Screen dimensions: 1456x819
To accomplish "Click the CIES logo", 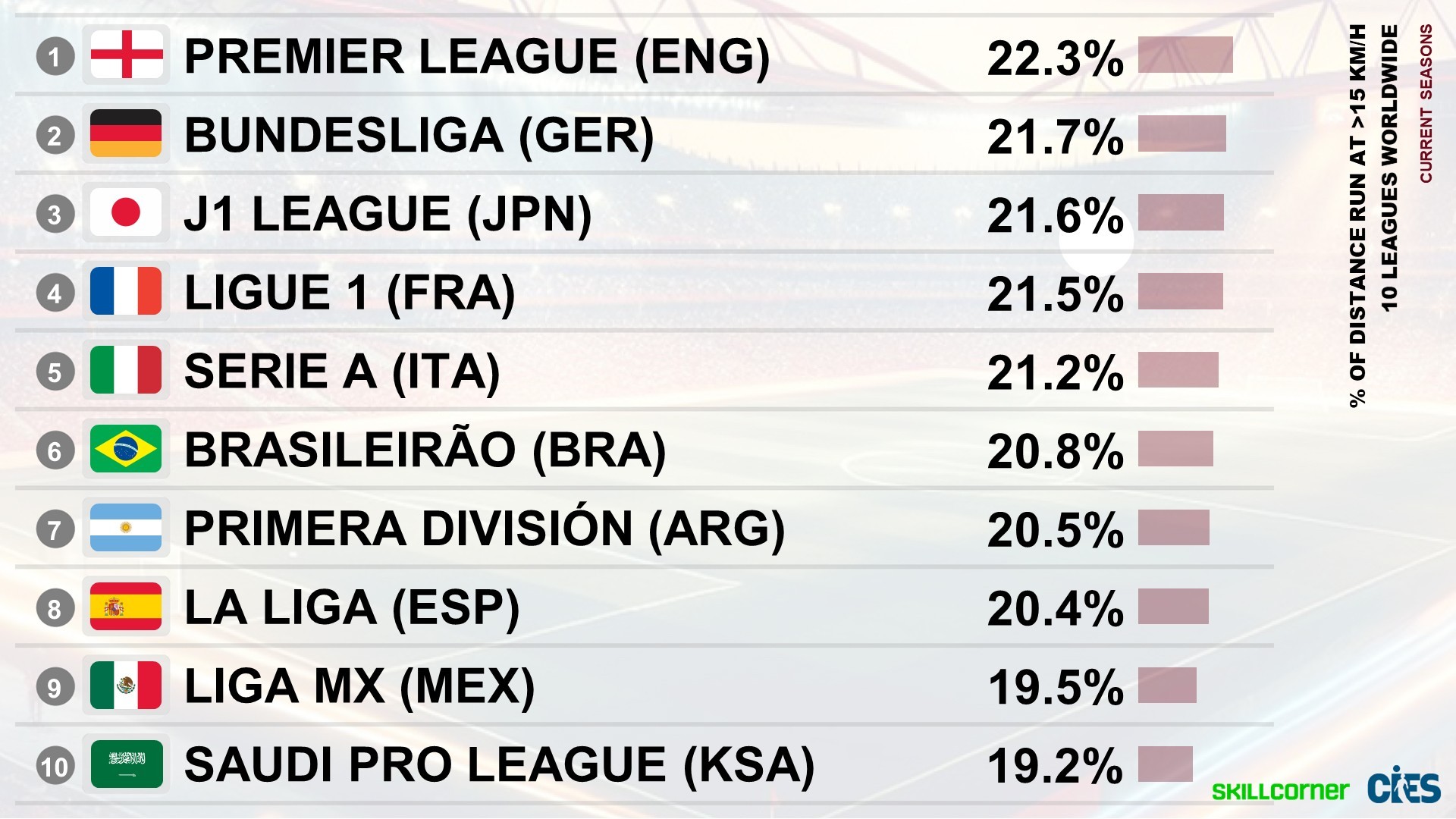I will tap(1404, 786).
